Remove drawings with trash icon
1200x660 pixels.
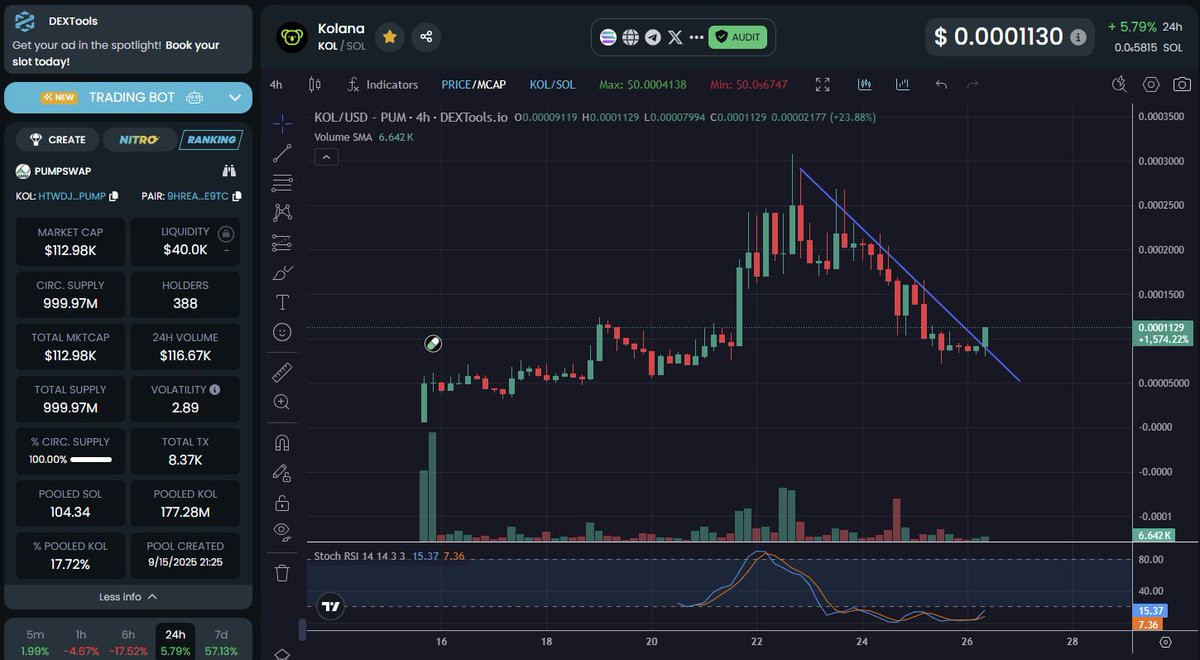click(282, 572)
